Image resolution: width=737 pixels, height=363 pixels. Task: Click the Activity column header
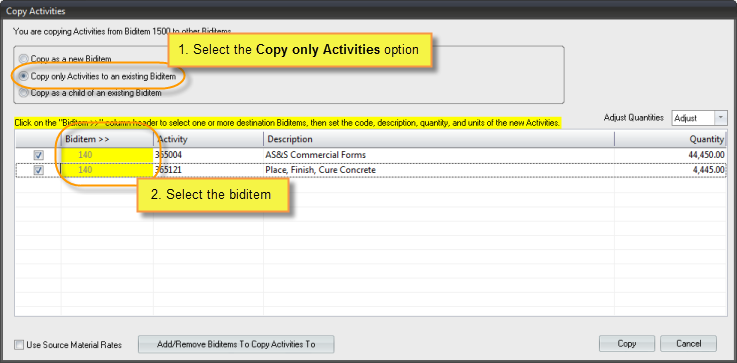pyautogui.click(x=208, y=139)
